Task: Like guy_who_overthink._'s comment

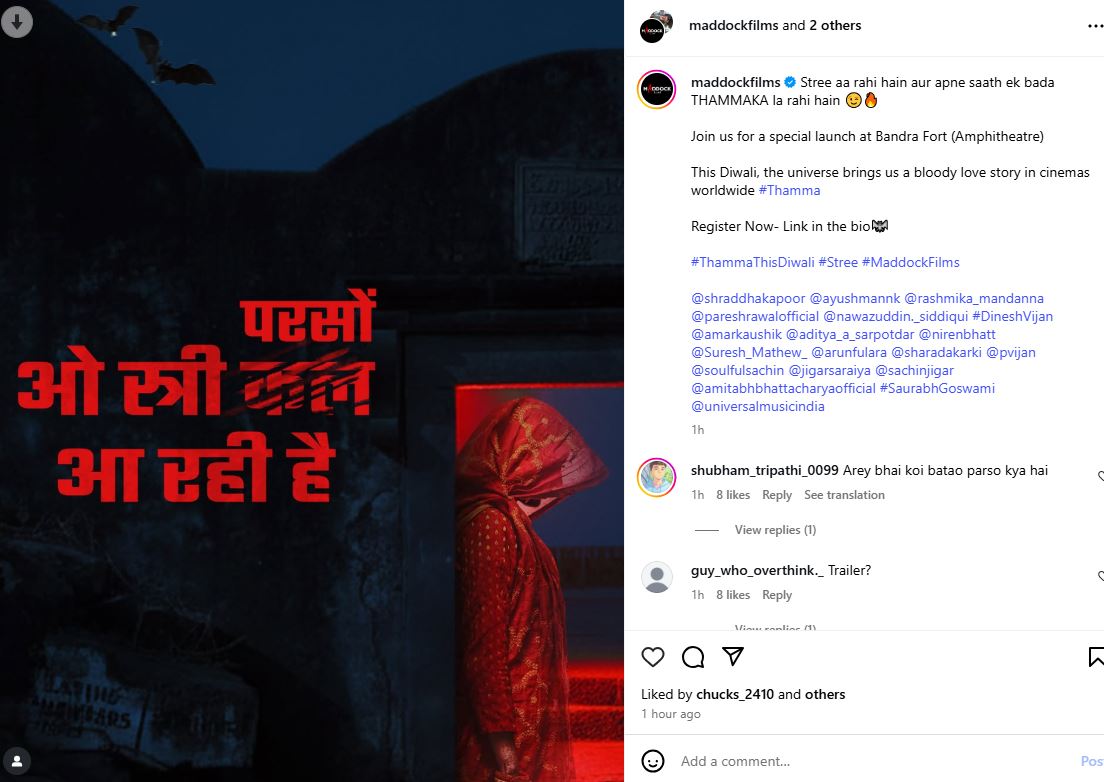Action: 1100,576
